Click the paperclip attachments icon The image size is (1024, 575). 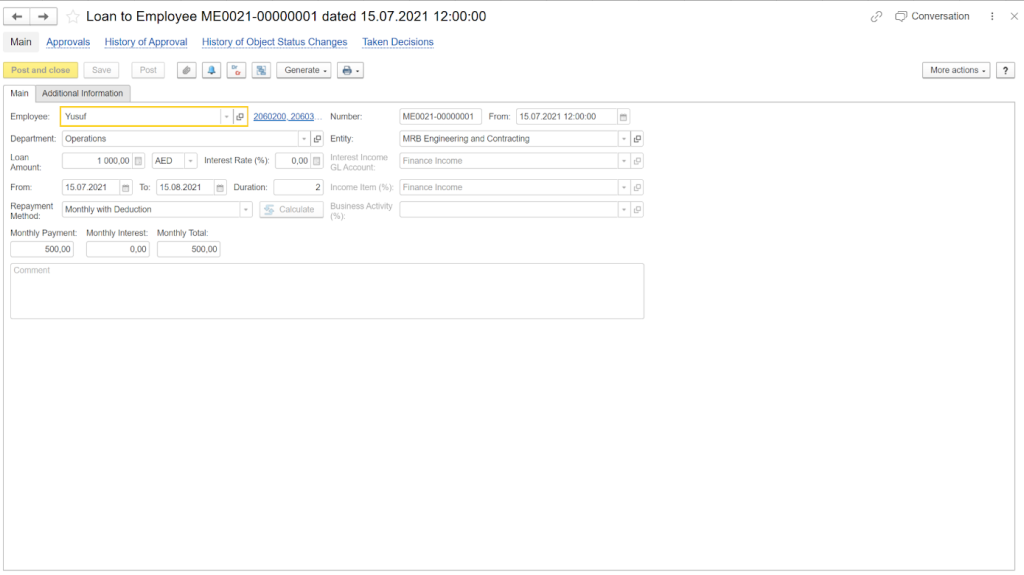click(187, 70)
